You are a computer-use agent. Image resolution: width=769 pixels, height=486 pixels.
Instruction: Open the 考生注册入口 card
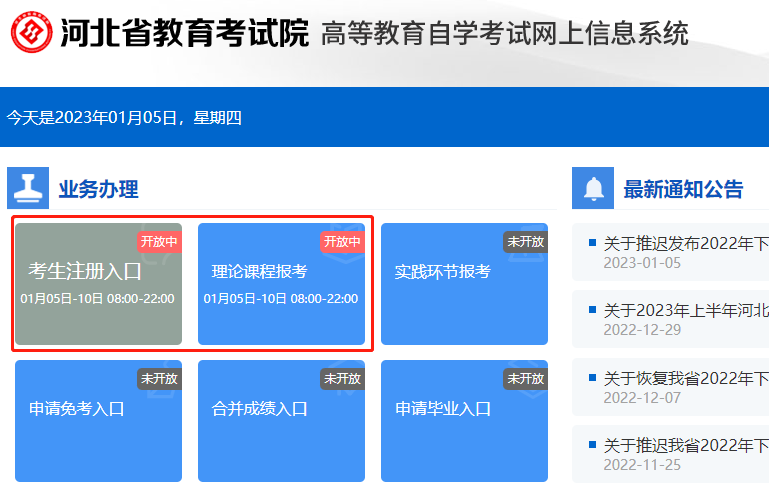point(99,284)
